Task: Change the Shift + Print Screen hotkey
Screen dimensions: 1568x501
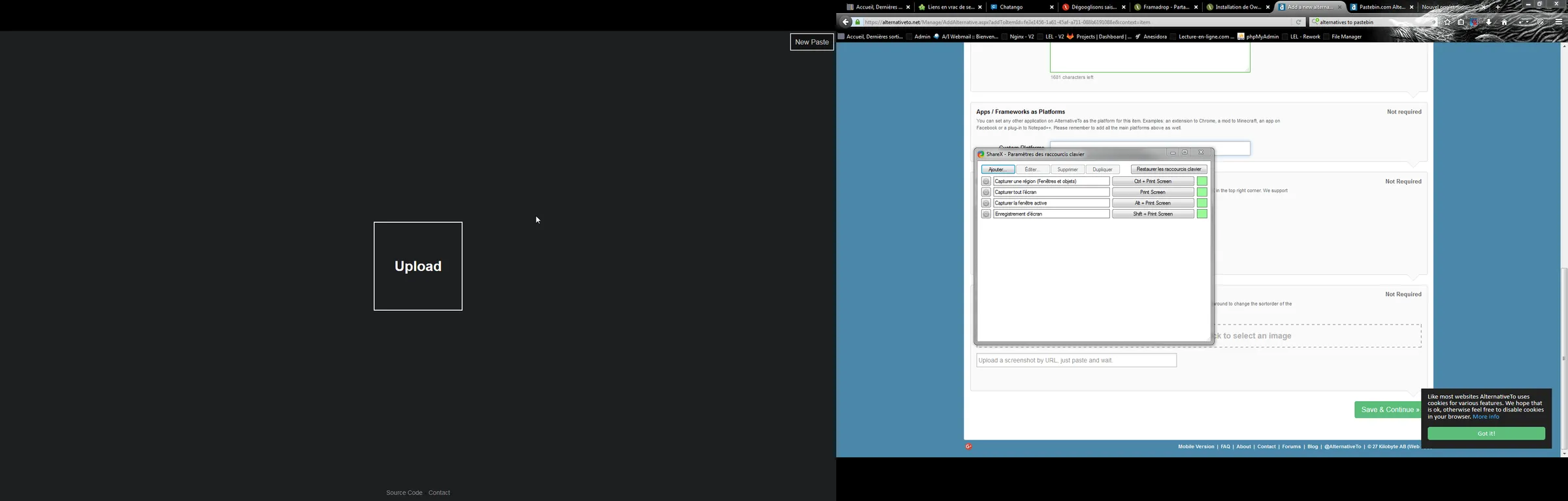Action: click(1152, 214)
